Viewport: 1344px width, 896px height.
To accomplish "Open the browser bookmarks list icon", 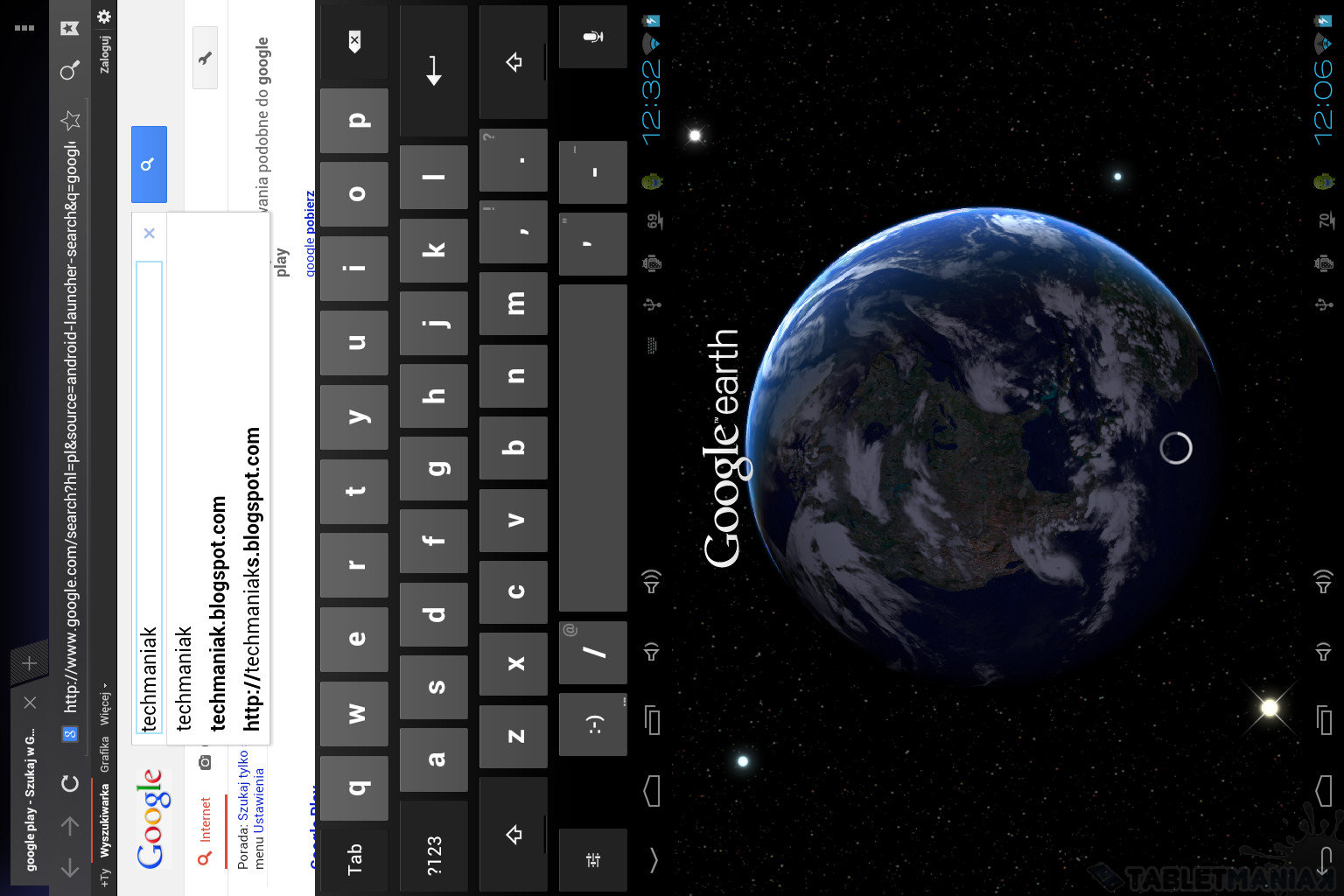I will click(x=70, y=28).
